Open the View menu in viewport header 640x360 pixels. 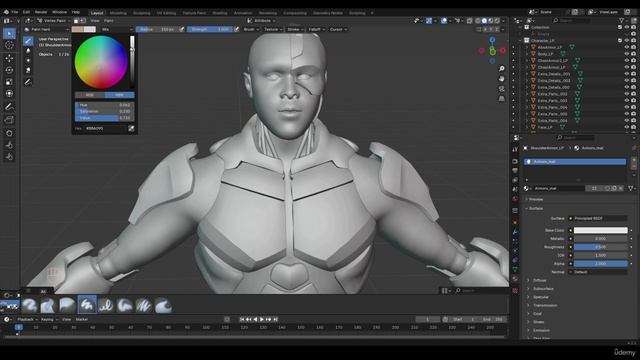coord(95,20)
